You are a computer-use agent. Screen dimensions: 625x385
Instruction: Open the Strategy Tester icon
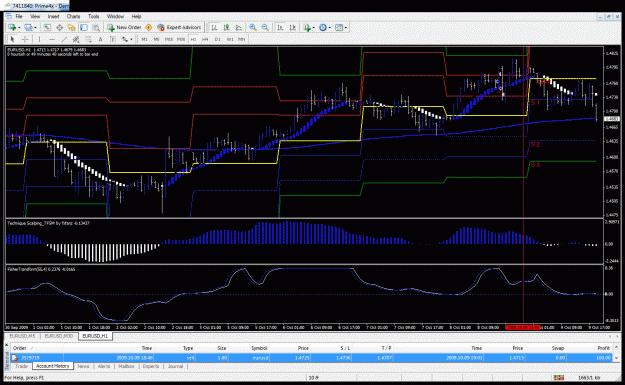coord(96,28)
